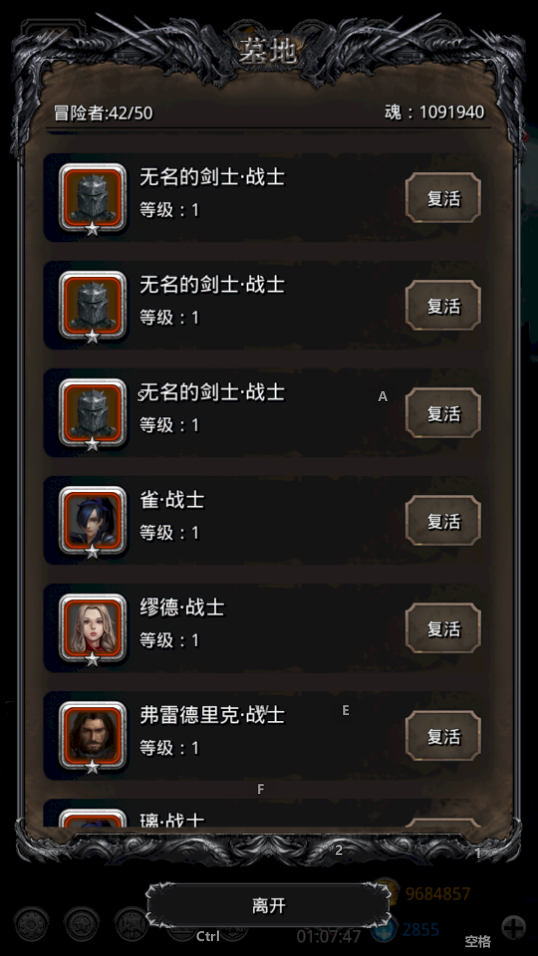Click the plus icon near 空格
The image size is (538, 956).
[x=514, y=928]
